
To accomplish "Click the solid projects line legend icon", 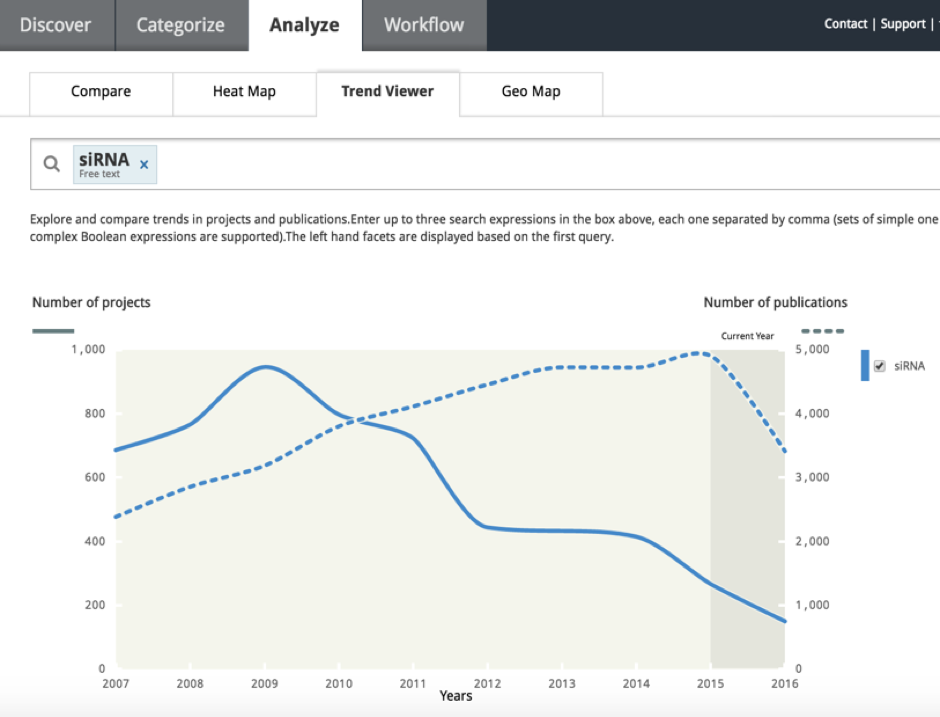I will pos(53,331).
